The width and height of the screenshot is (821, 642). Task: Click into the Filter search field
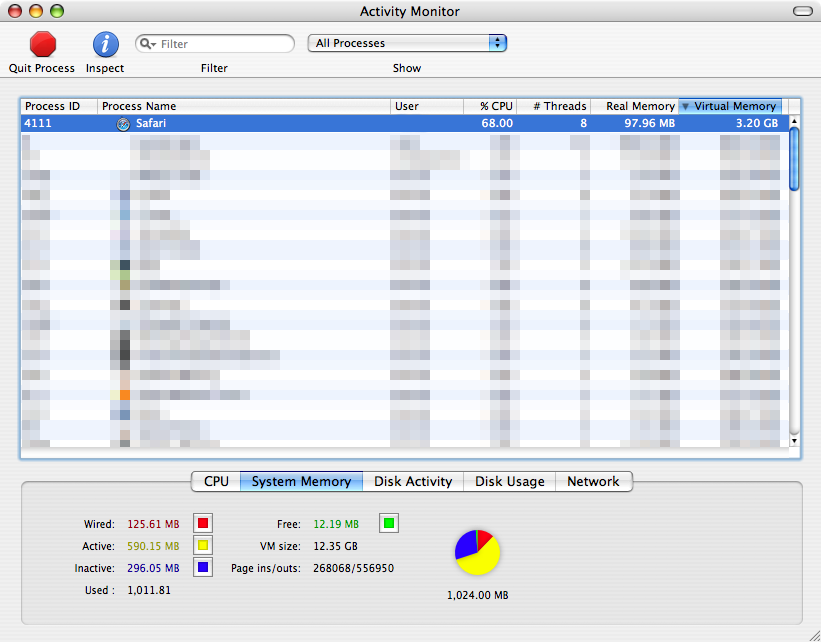[215, 43]
